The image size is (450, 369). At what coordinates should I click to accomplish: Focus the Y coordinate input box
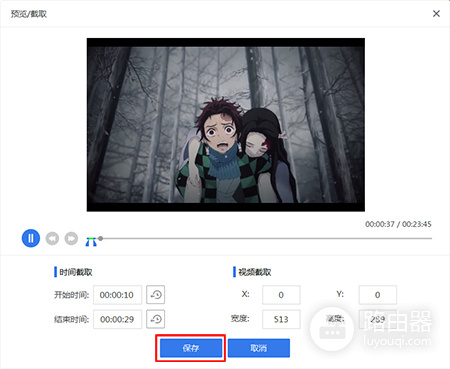378,295
